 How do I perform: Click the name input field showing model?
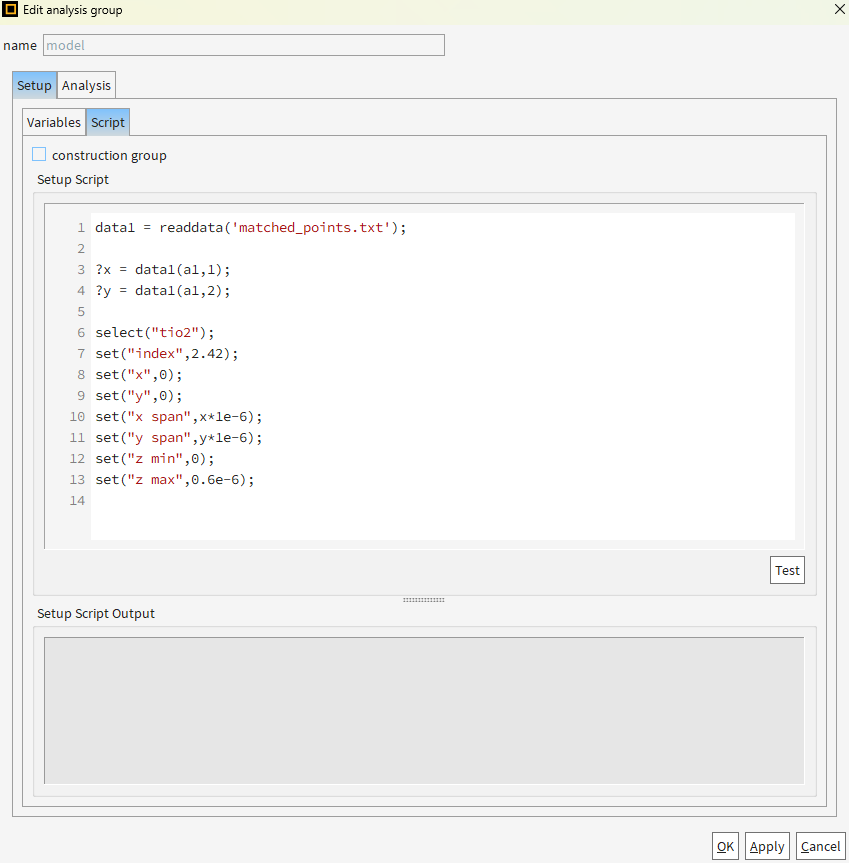pos(244,45)
